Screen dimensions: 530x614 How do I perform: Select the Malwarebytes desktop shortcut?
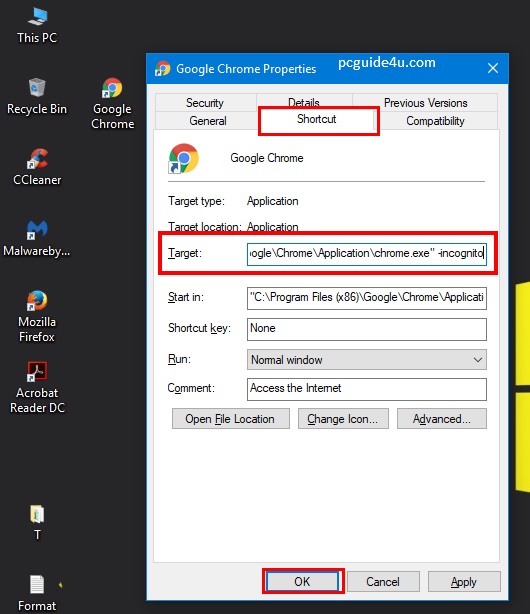[x=37, y=238]
